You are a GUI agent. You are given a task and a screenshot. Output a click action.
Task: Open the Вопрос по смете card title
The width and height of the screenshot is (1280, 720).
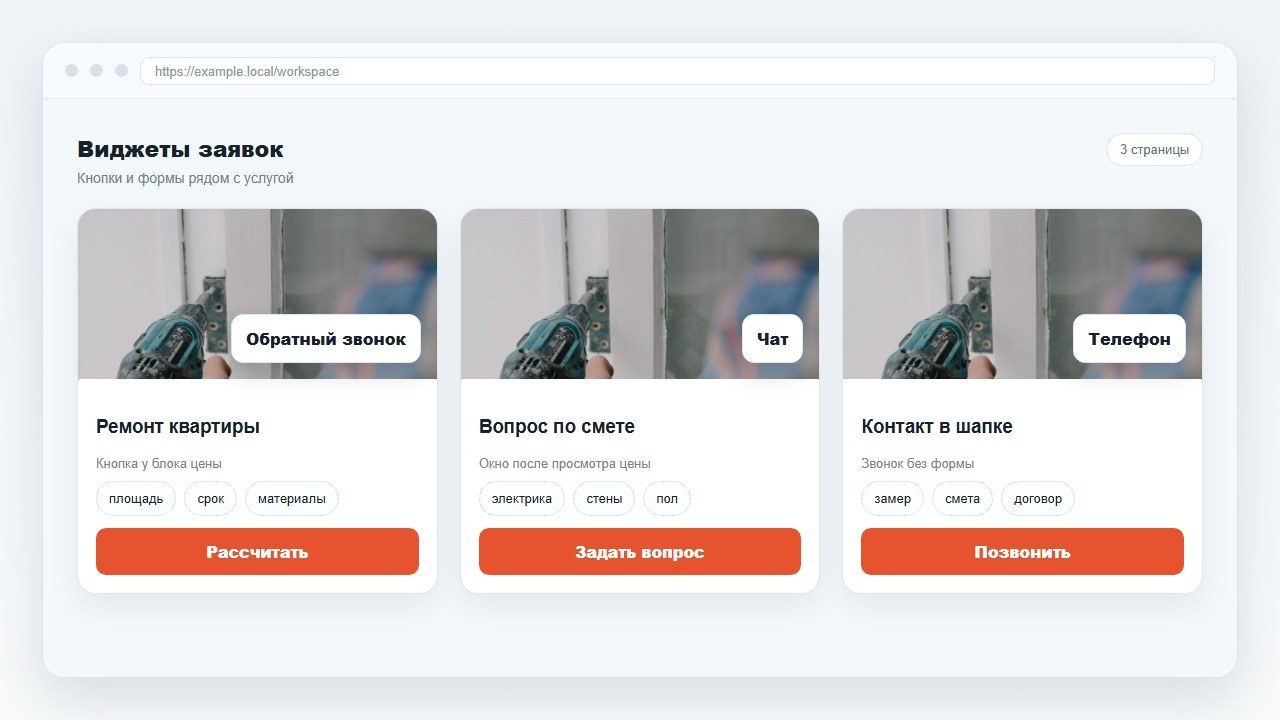pos(557,426)
